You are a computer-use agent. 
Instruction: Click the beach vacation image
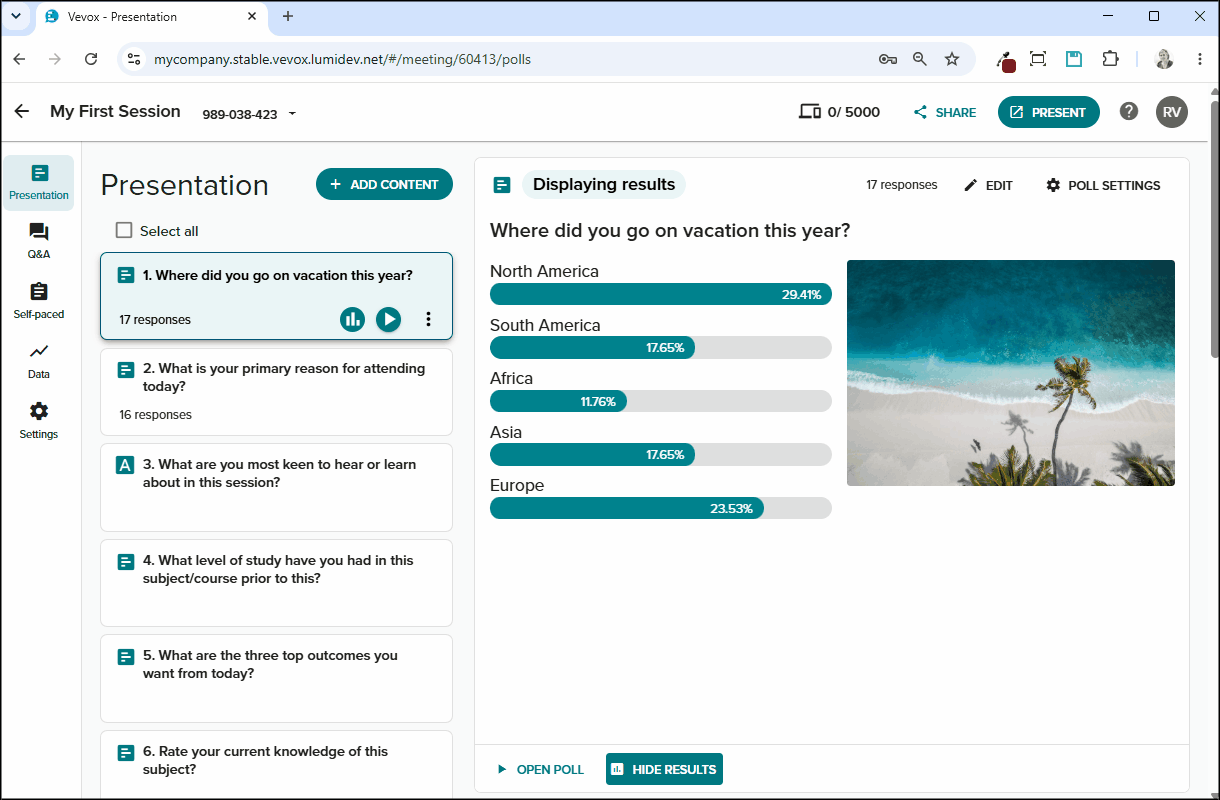click(1011, 373)
